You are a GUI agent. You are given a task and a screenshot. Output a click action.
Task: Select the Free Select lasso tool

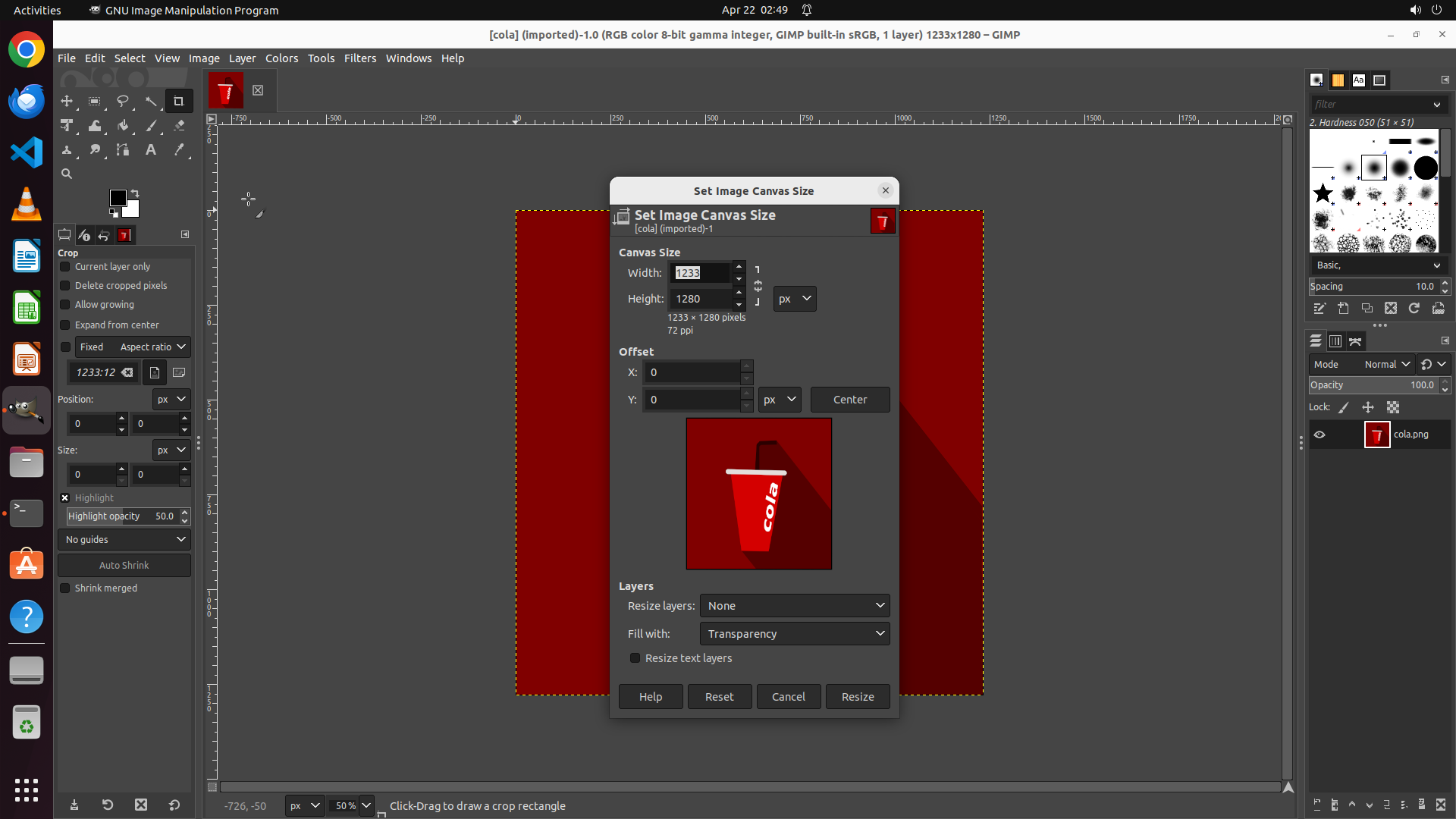click(x=122, y=101)
